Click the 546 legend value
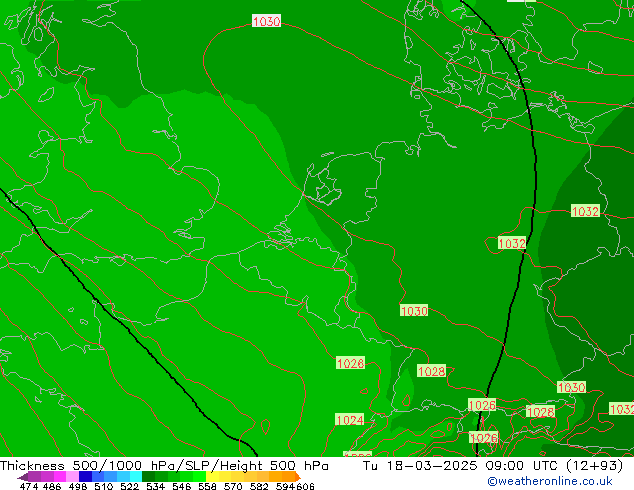The image size is (634, 490). pos(181,486)
